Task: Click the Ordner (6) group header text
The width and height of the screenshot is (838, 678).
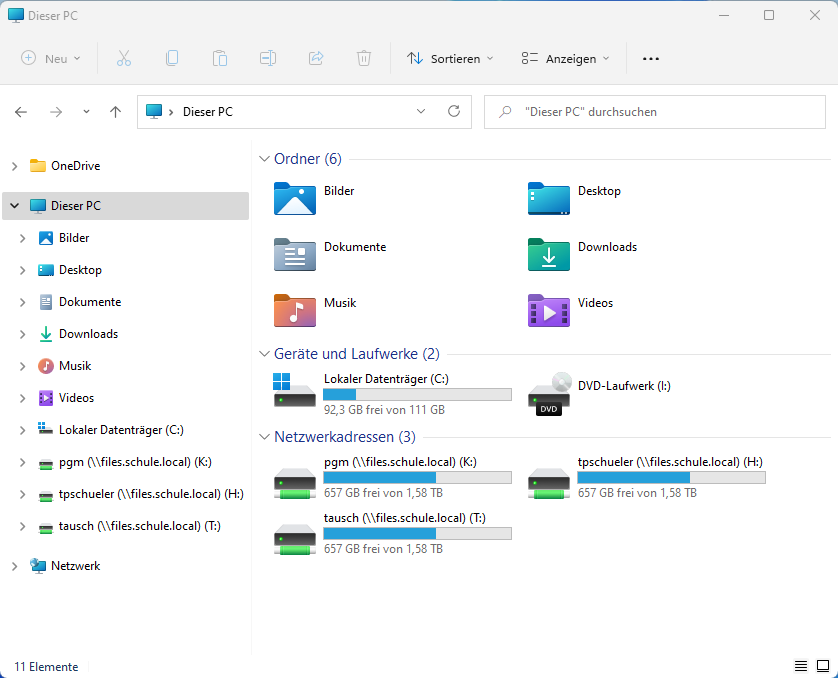Action: pyautogui.click(x=308, y=159)
